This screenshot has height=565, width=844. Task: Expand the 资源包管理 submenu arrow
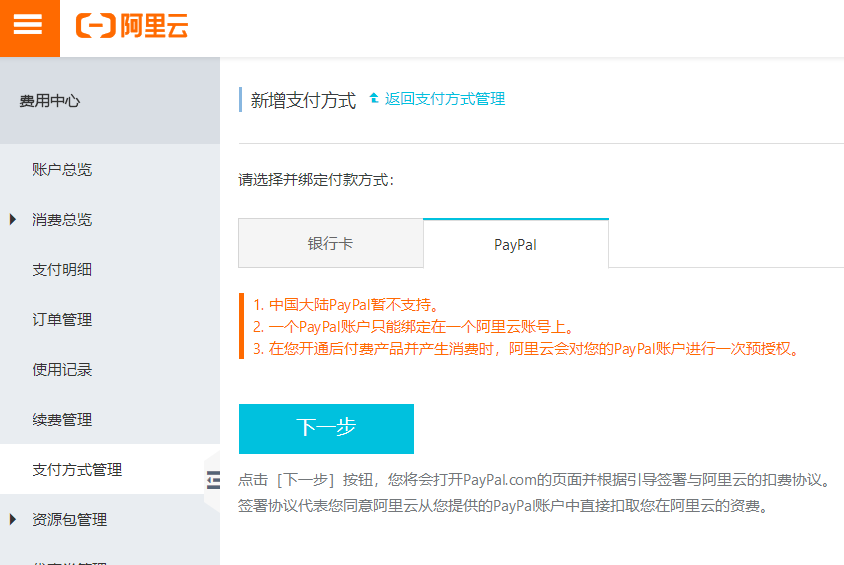pos(13,519)
